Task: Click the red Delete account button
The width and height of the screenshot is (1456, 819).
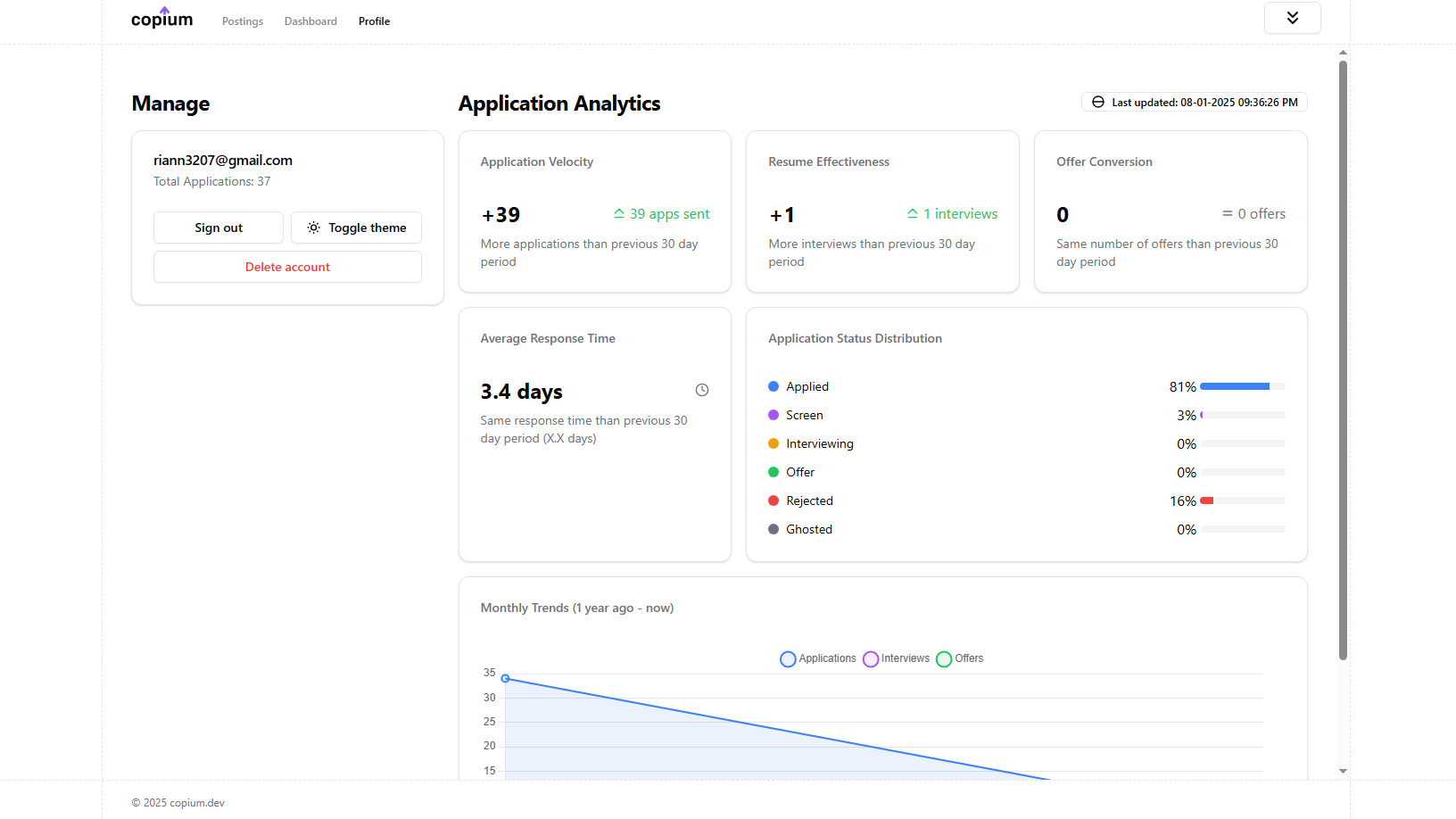Action: (287, 267)
